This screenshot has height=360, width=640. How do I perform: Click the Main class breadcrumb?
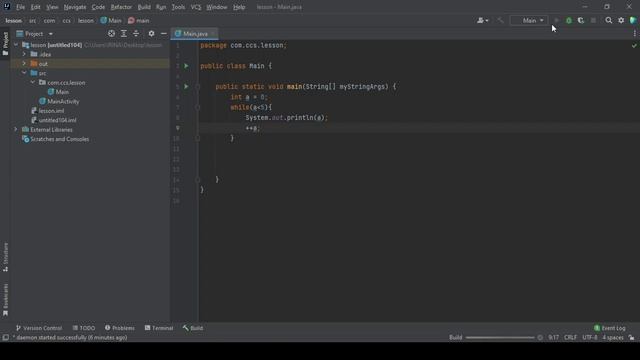[111, 20]
